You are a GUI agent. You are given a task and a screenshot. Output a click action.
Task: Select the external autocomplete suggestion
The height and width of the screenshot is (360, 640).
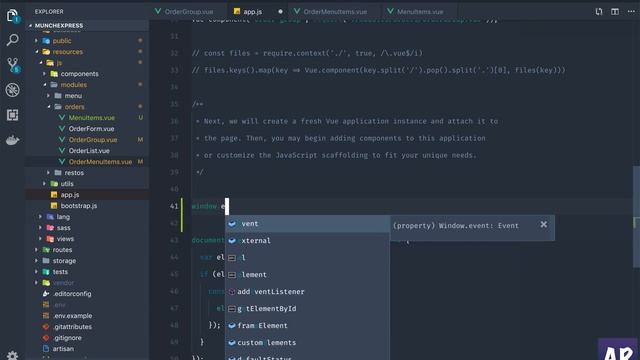pyautogui.click(x=307, y=241)
